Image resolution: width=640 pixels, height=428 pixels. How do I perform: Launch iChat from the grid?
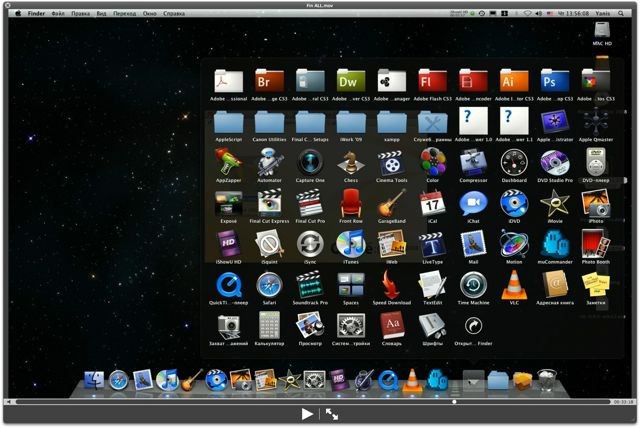point(473,203)
